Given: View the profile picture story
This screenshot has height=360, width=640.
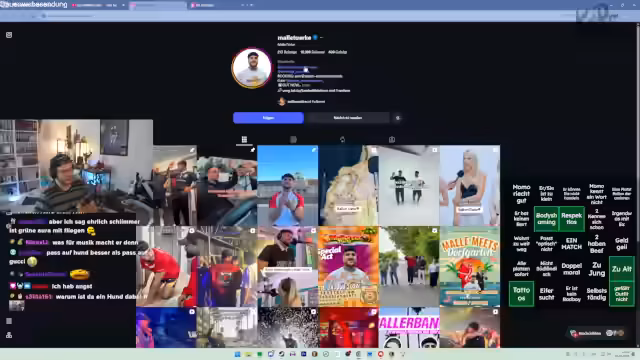Looking at the screenshot, I should [x=251, y=68].
